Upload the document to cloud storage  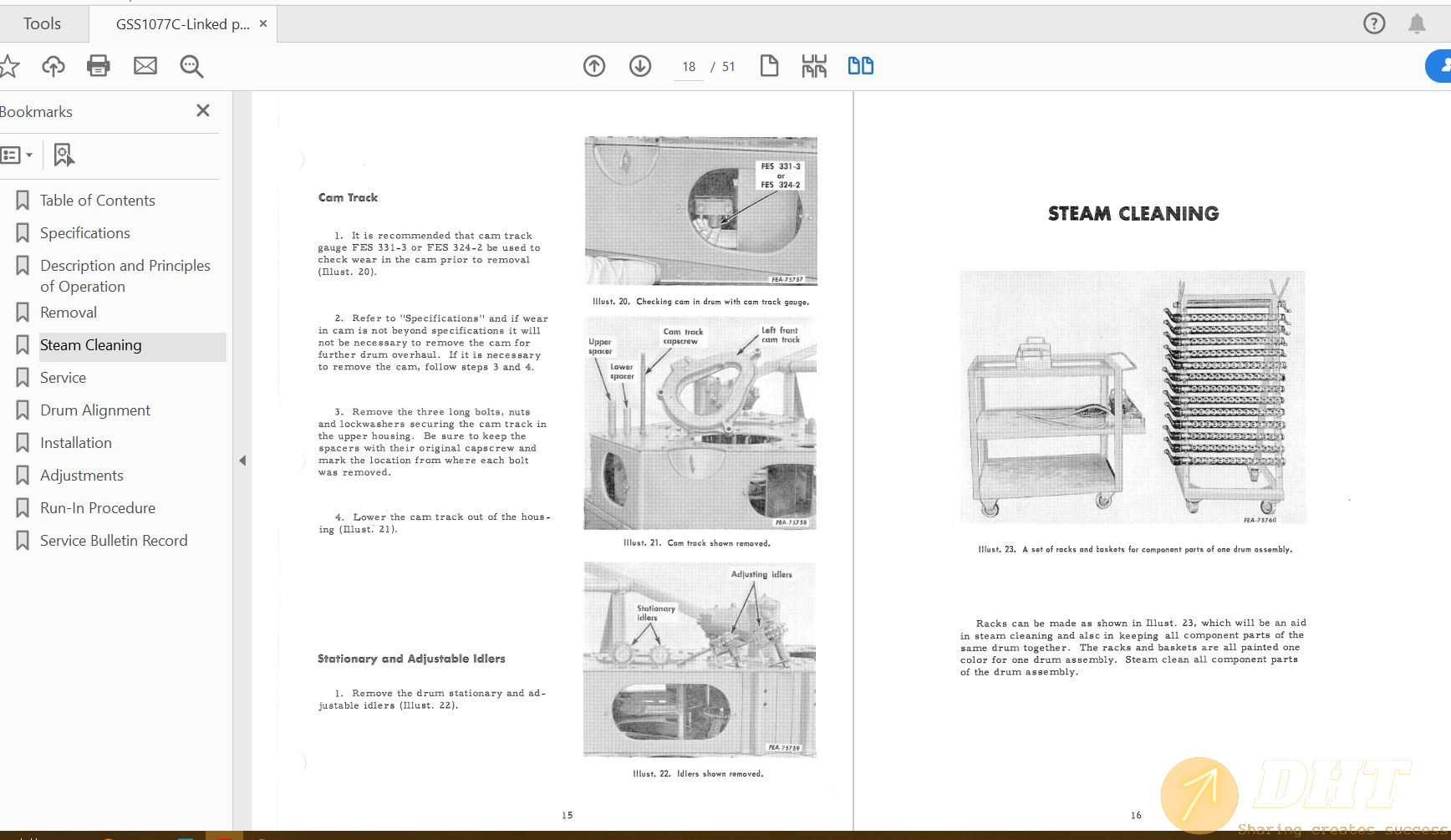coord(53,66)
